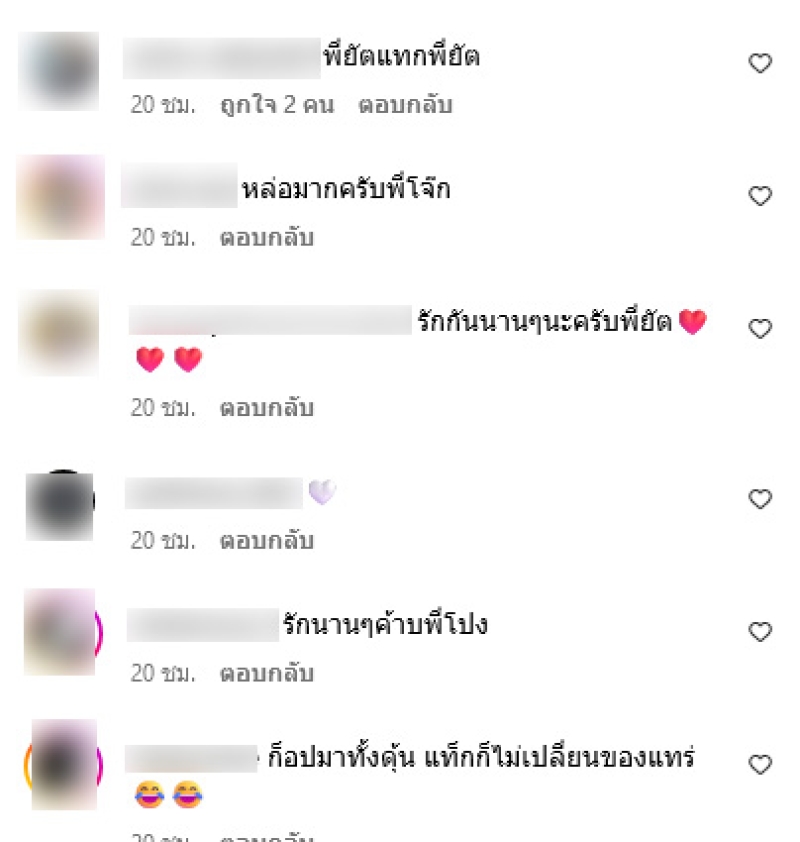Like the comment "รักกันนานๆนะครับพี่ยัต"
This screenshot has width=800, height=842.
click(760, 329)
